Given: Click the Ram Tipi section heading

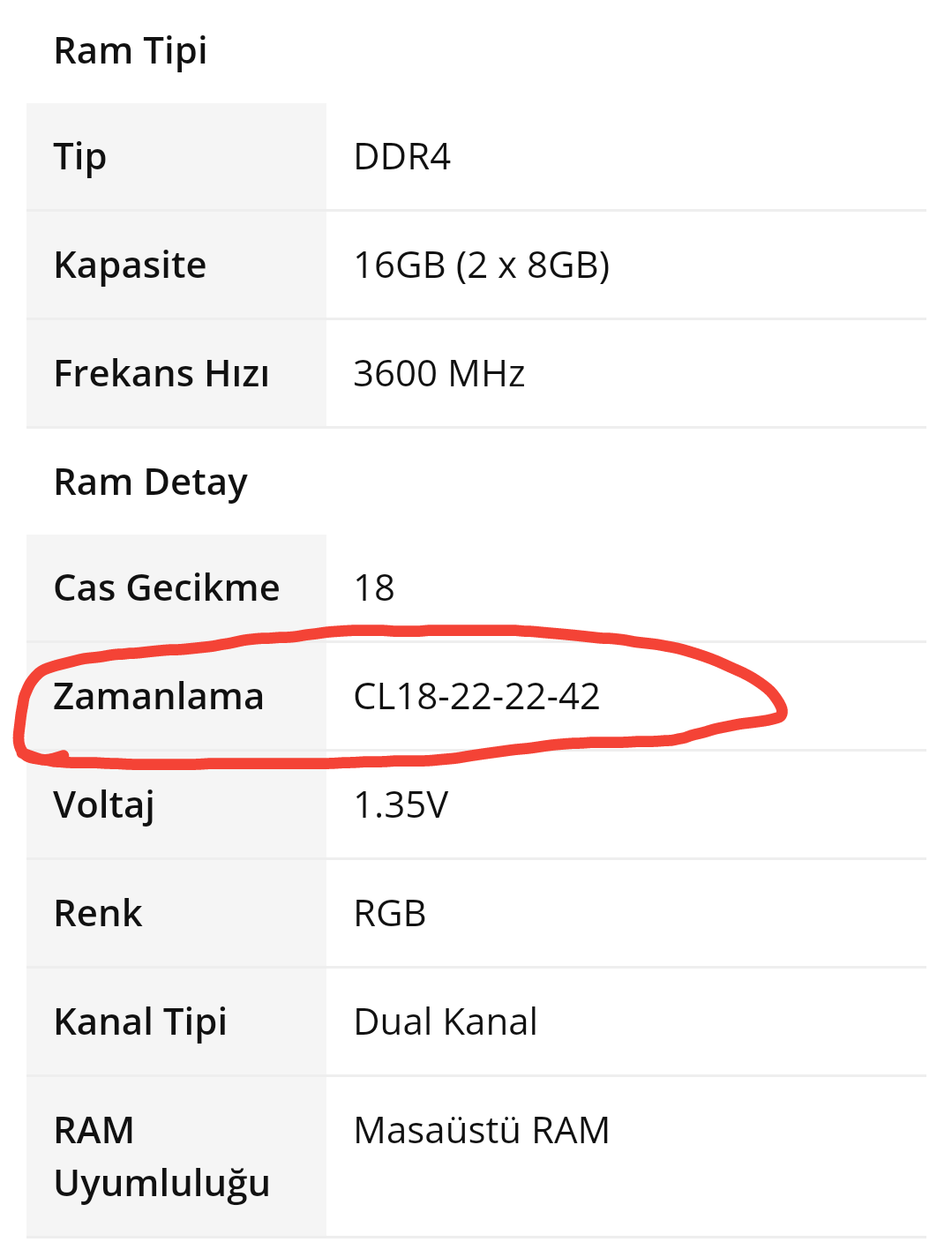Looking at the screenshot, I should click(x=131, y=51).
